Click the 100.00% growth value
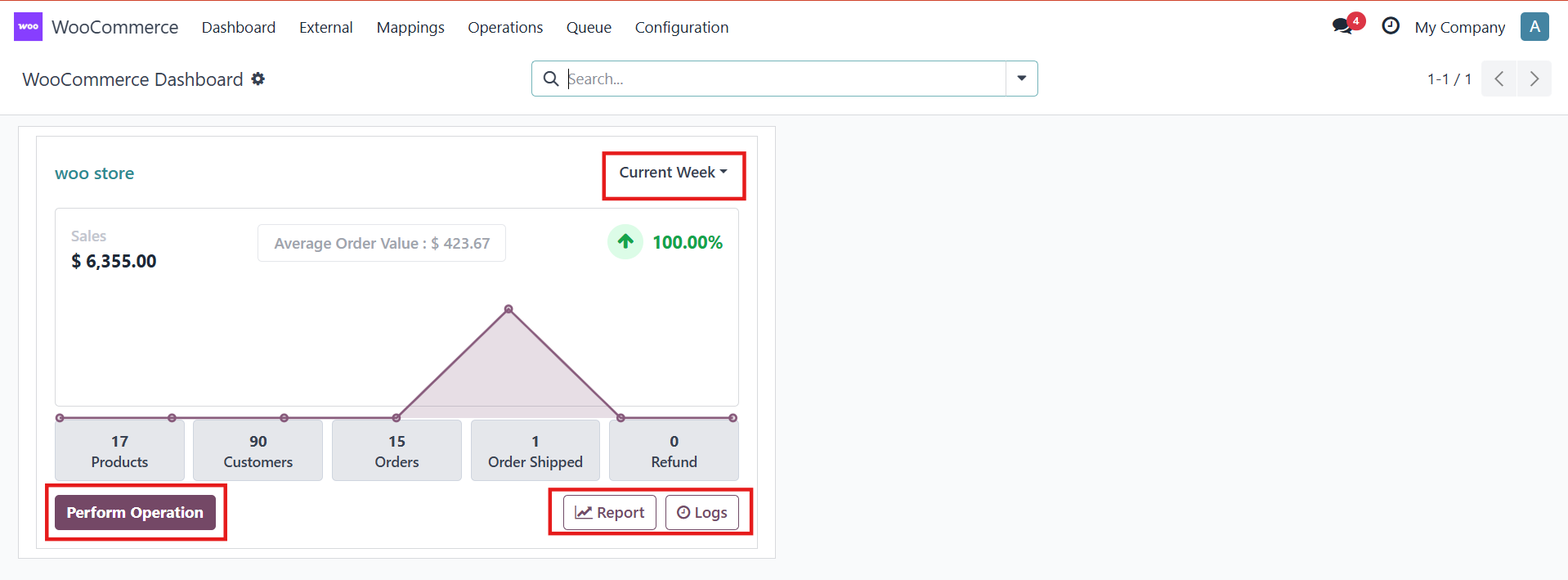1568x580 pixels. [688, 242]
